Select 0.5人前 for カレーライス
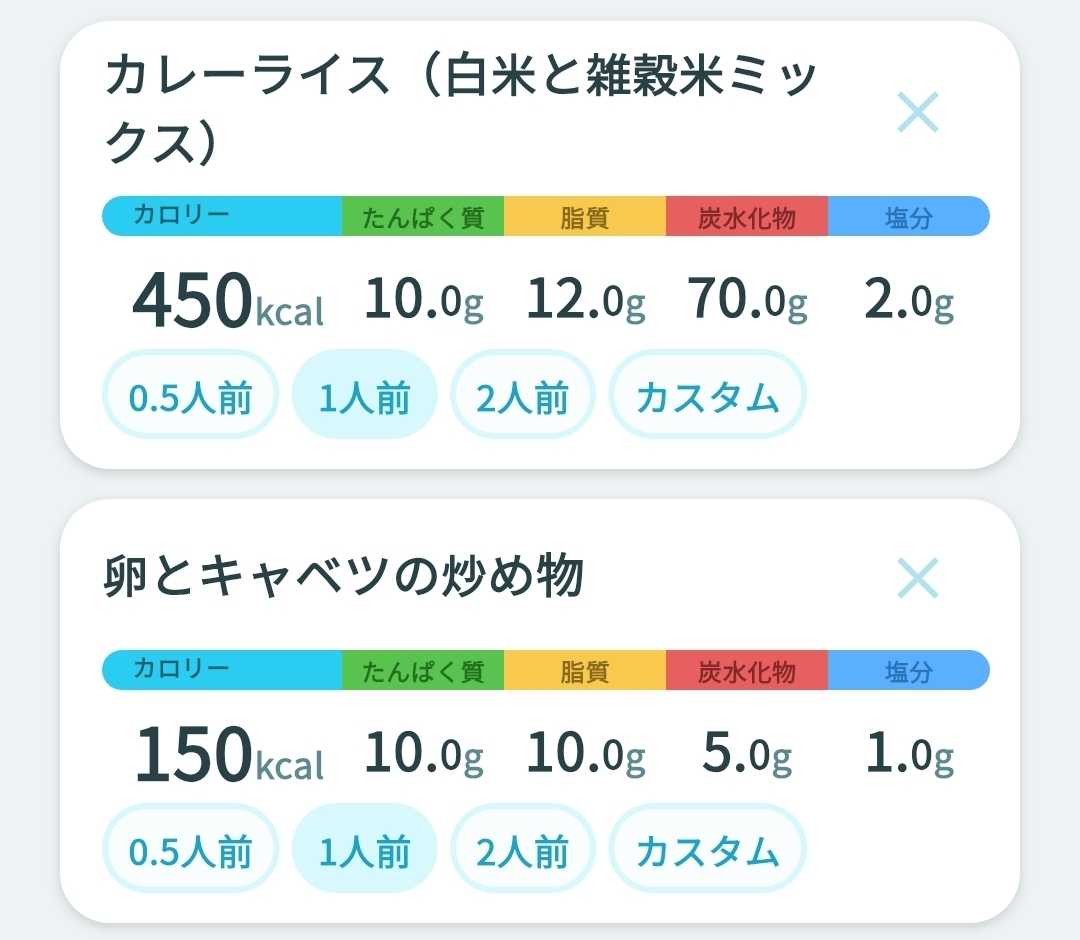This screenshot has width=1080, height=940. [x=190, y=395]
